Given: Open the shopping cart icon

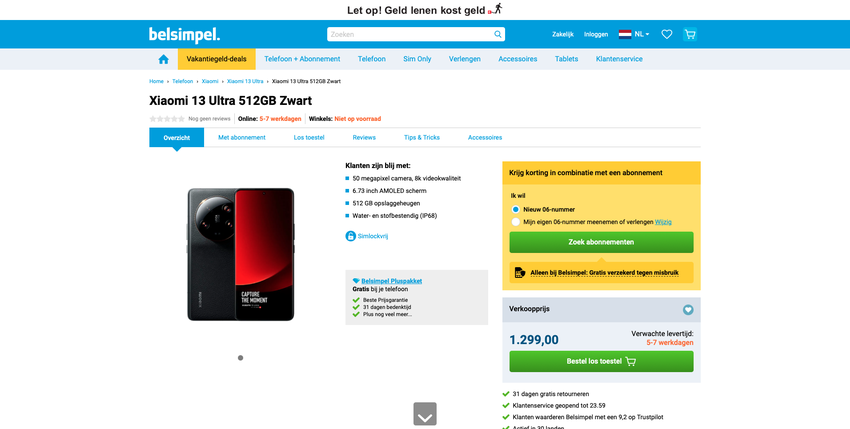Looking at the screenshot, I should click(x=690, y=34).
